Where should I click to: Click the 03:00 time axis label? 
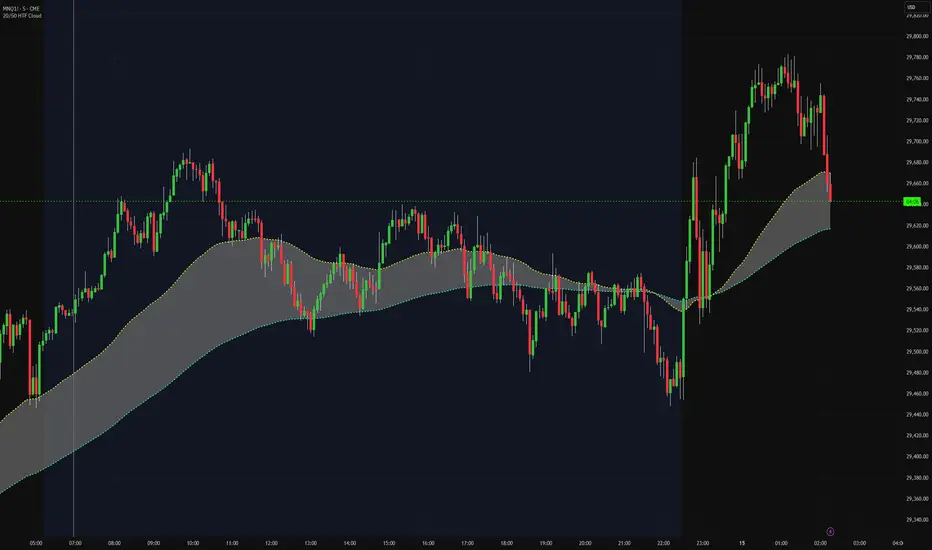pos(860,543)
